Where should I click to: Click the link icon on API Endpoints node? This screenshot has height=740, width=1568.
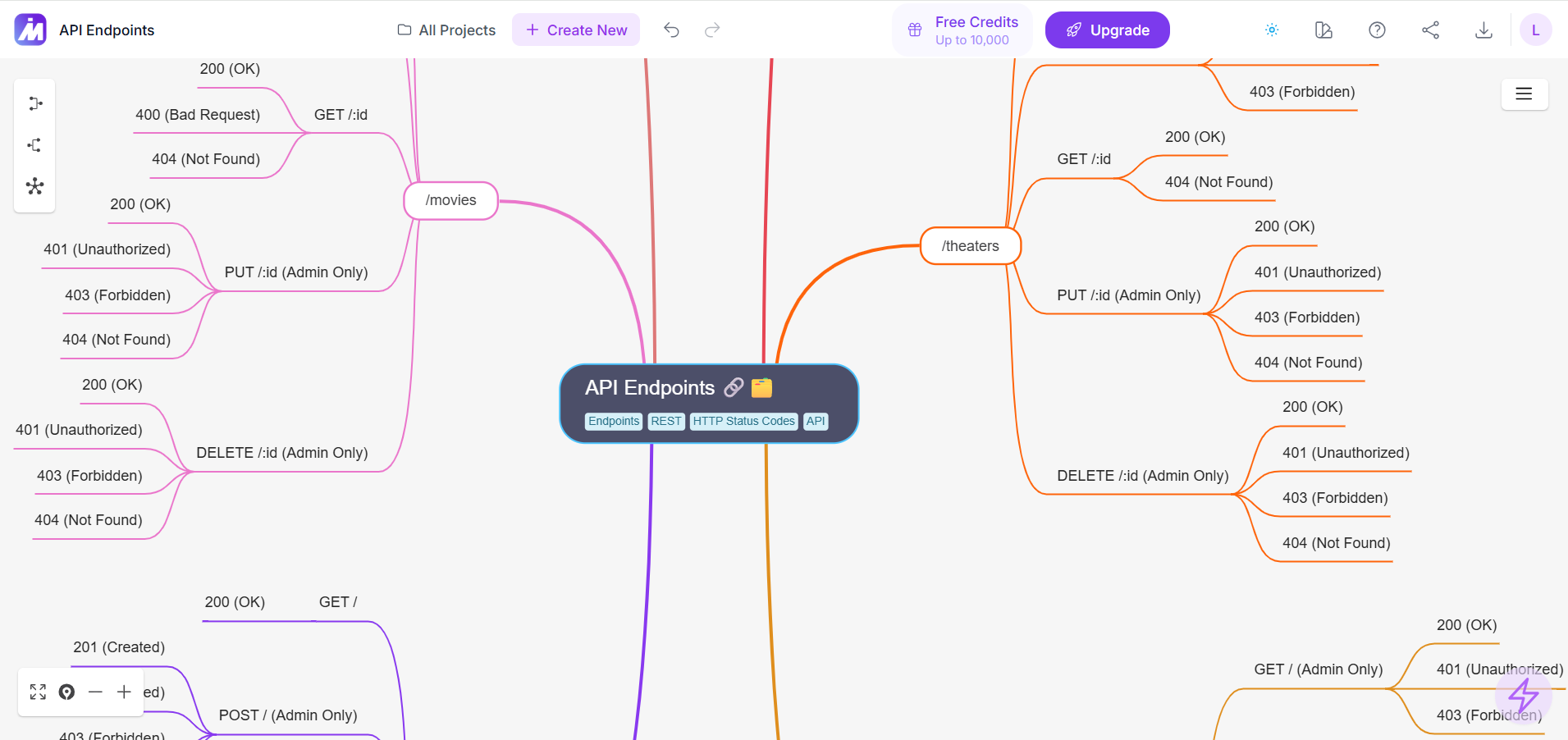pyautogui.click(x=734, y=387)
